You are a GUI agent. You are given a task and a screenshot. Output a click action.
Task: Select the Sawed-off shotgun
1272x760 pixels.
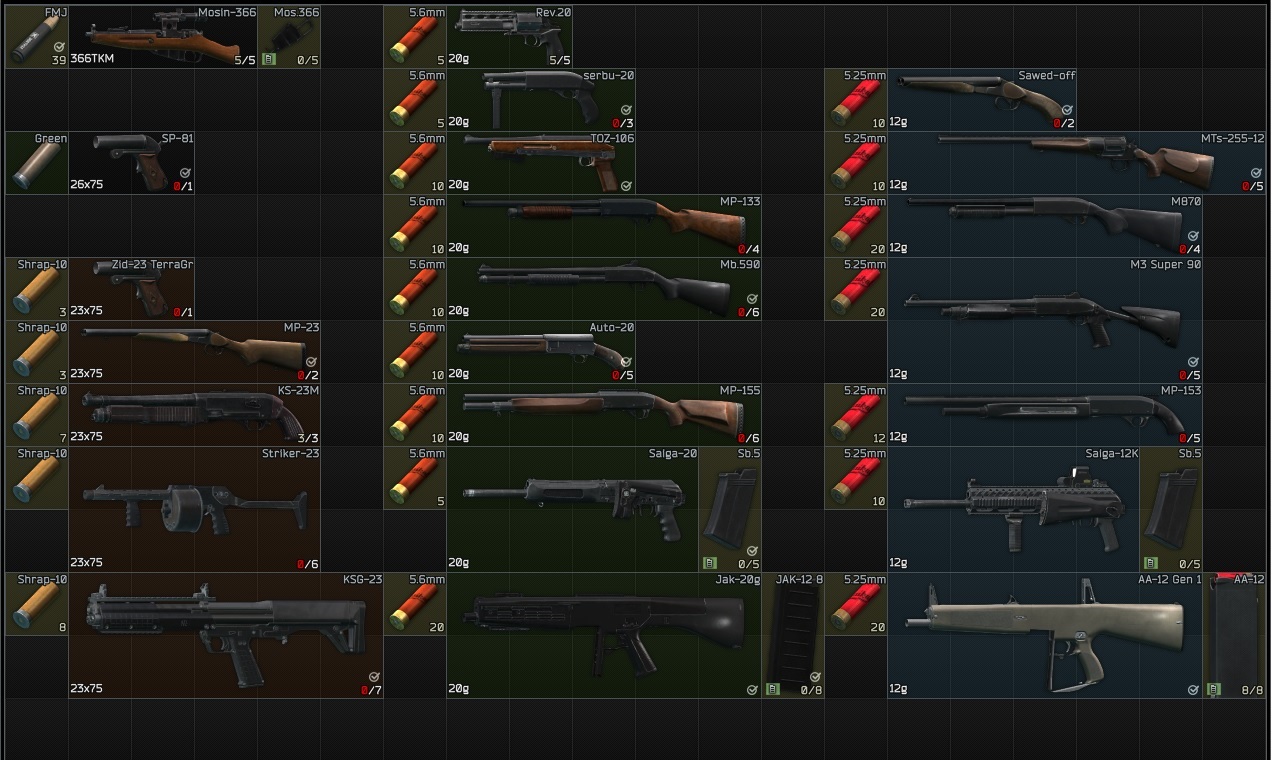982,99
